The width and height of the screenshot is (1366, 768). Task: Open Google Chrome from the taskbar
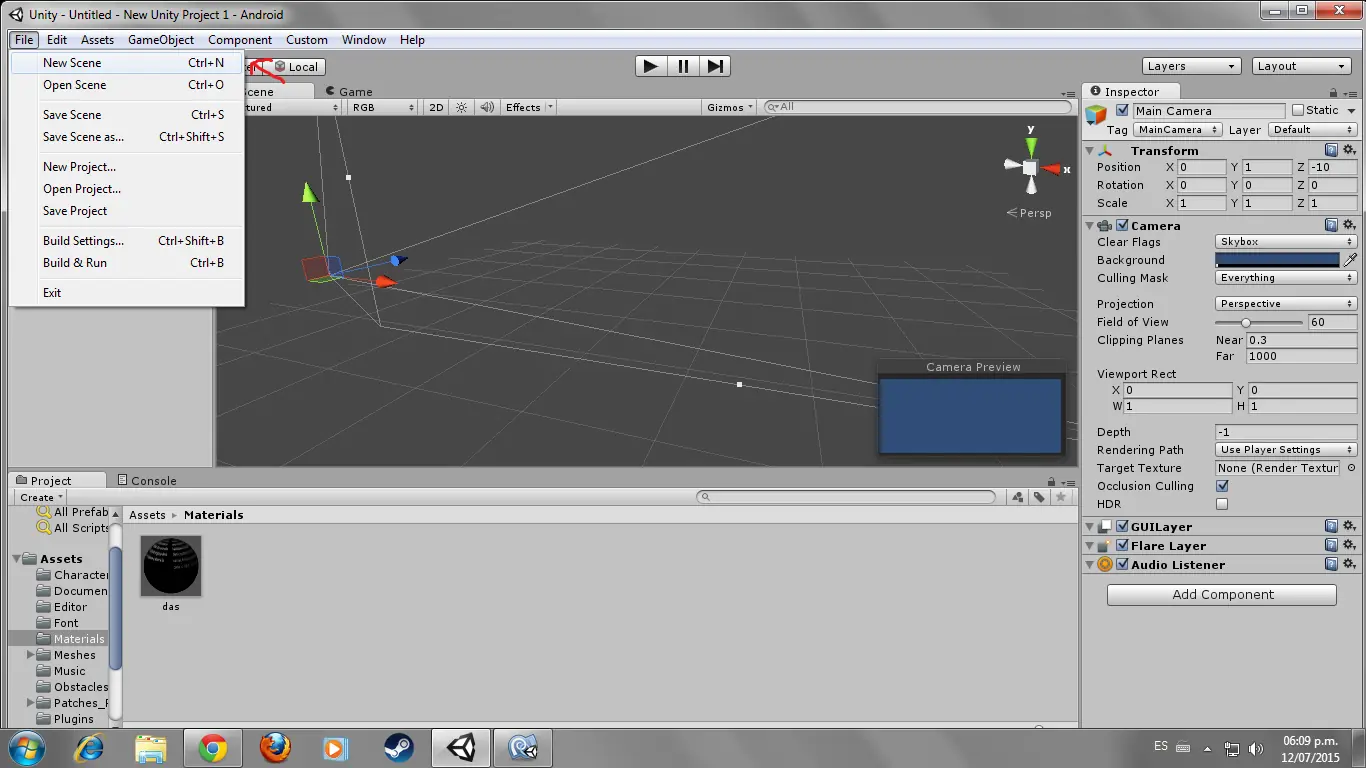click(212, 747)
